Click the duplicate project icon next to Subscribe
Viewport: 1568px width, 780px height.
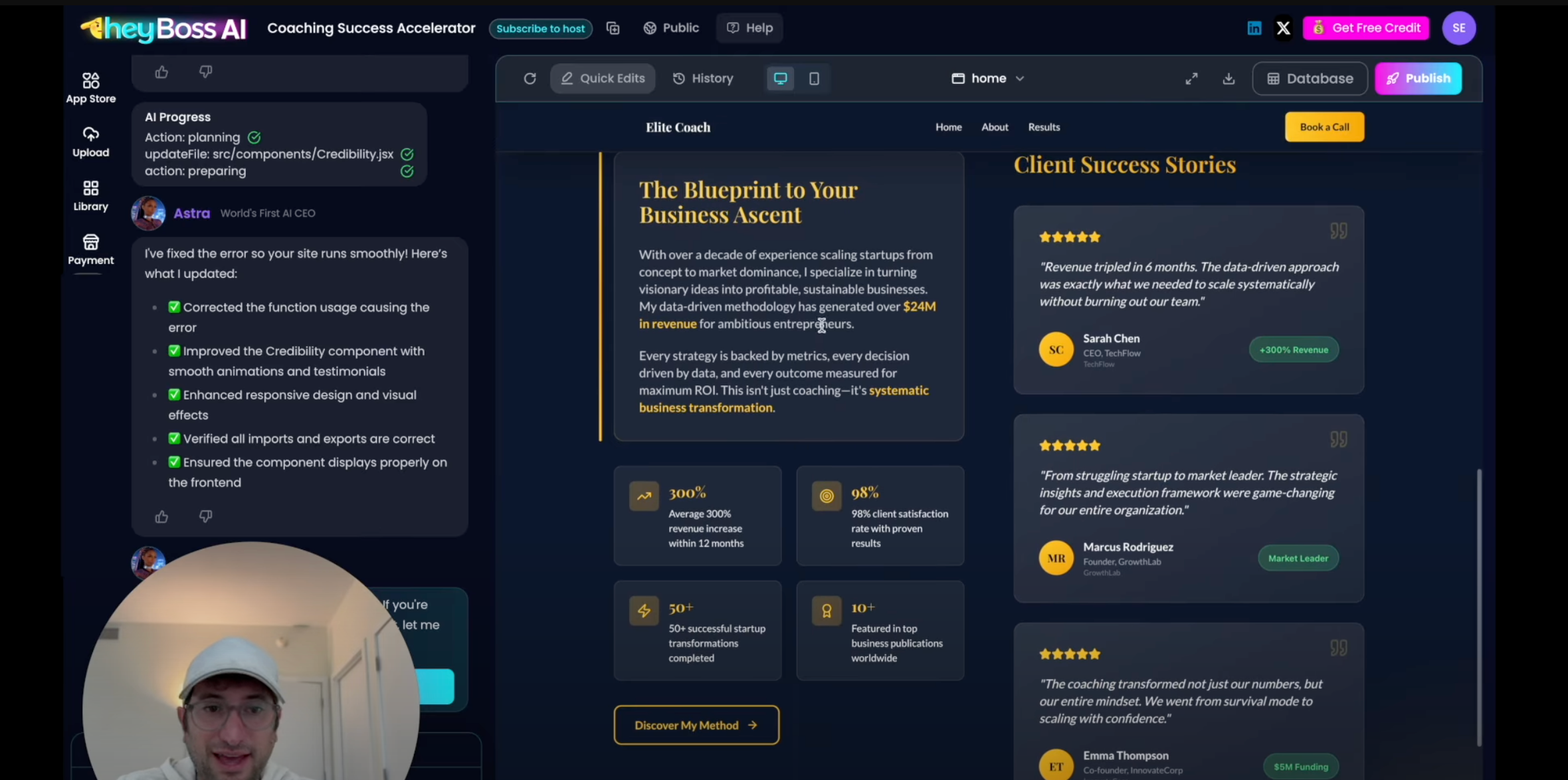coord(613,28)
